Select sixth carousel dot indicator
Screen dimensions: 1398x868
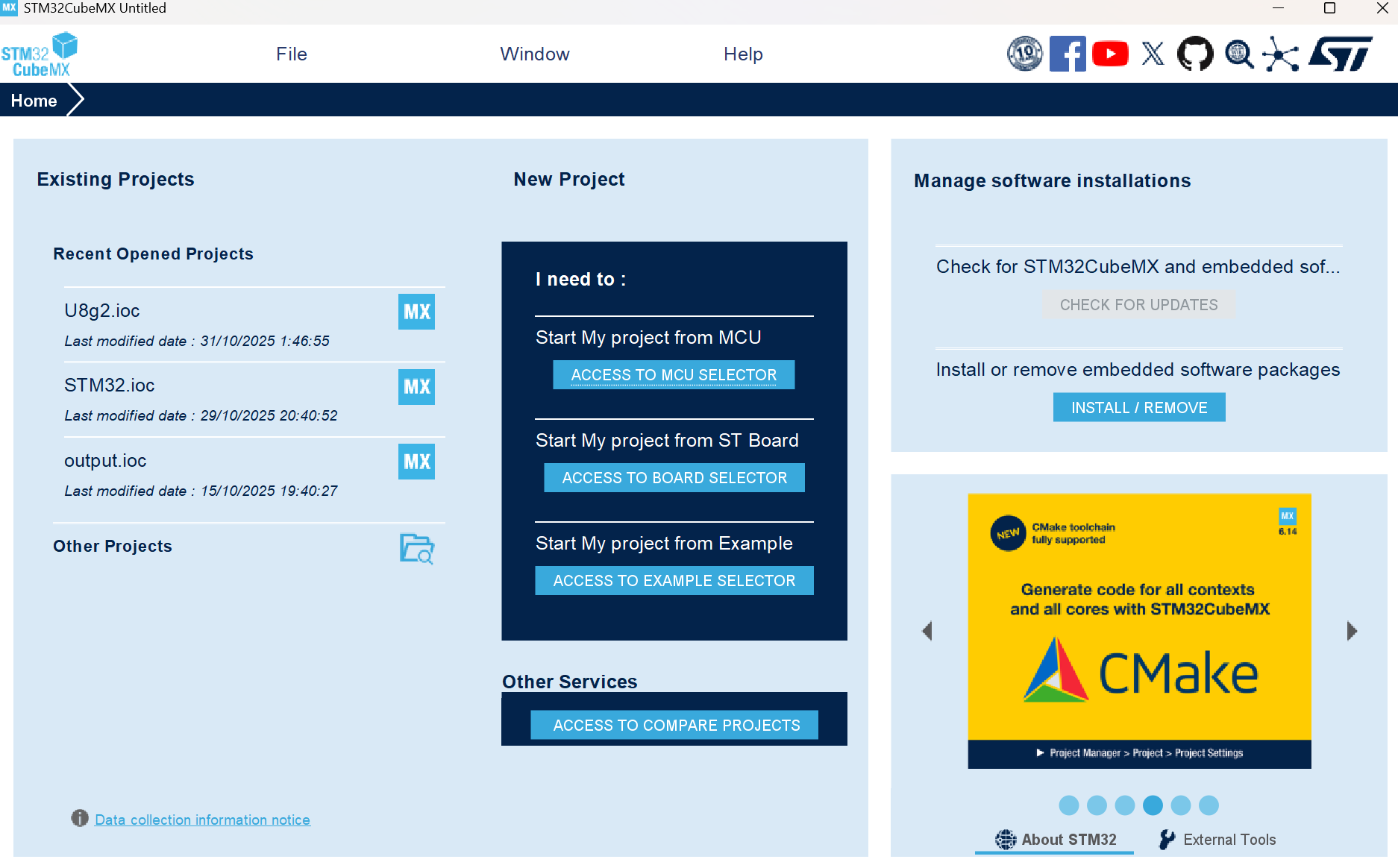(x=1209, y=805)
